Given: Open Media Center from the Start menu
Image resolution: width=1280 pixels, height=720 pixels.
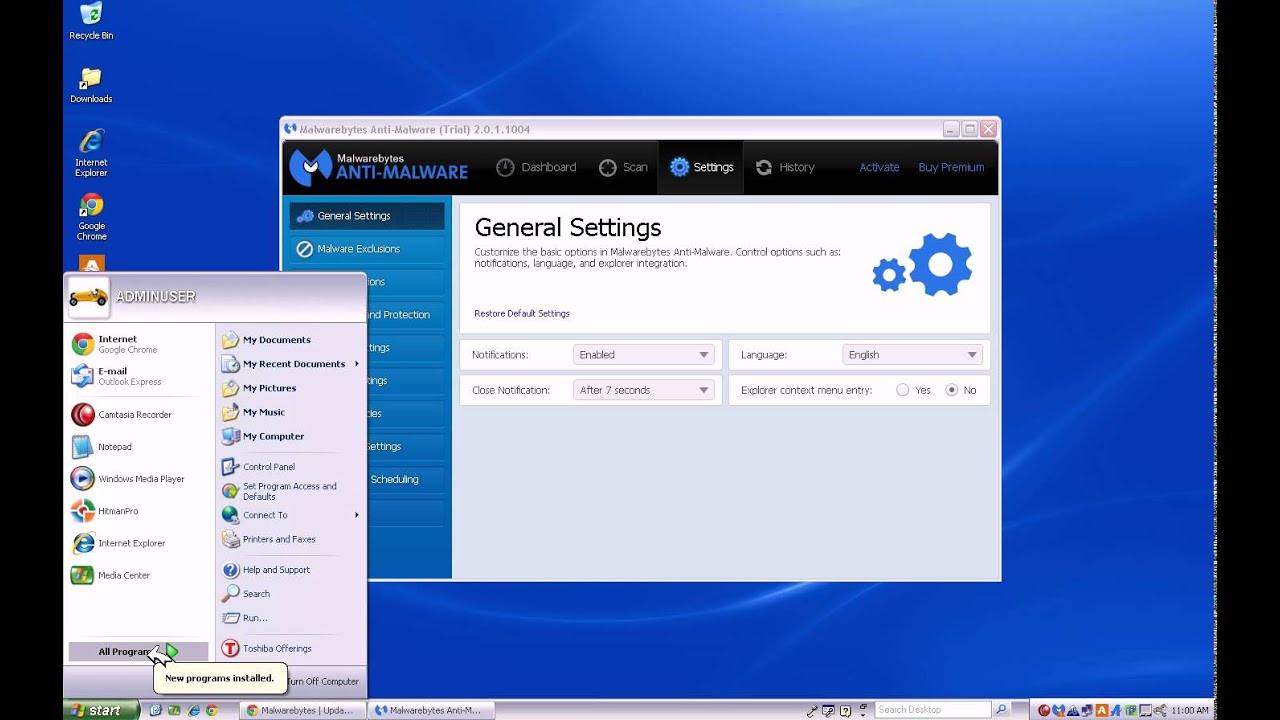Looking at the screenshot, I should 140,575.
